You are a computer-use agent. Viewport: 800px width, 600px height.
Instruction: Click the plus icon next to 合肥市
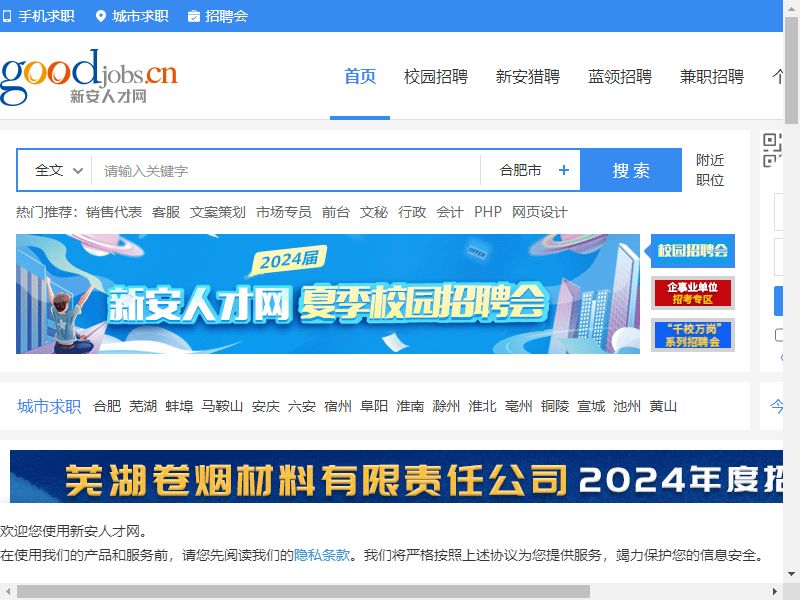(x=564, y=170)
